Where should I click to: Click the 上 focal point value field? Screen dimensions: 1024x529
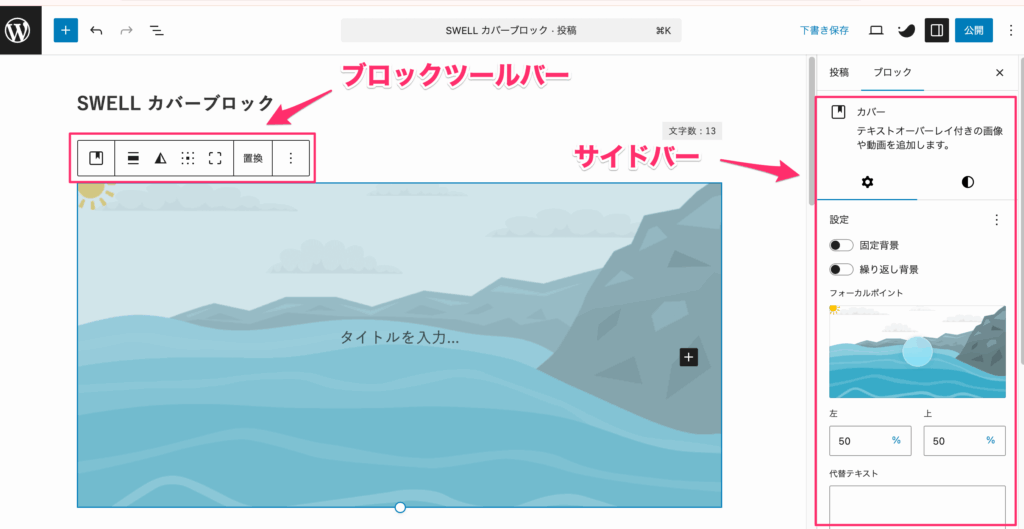[x=965, y=441]
